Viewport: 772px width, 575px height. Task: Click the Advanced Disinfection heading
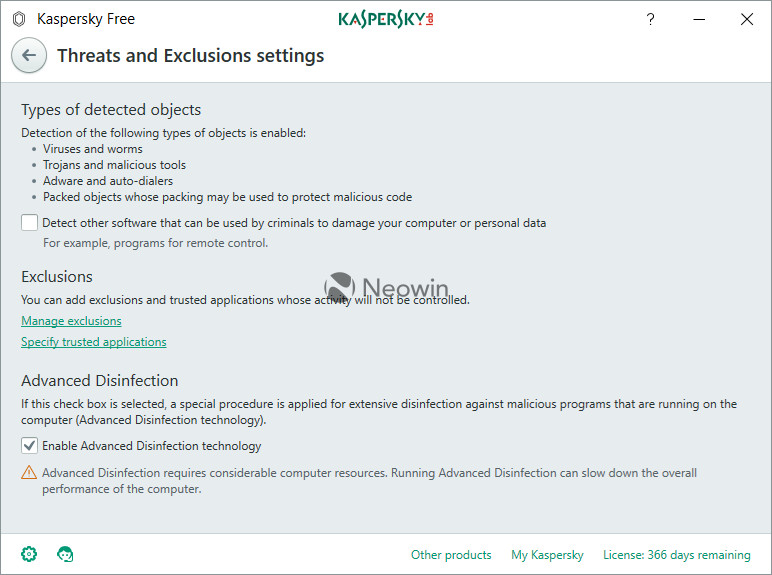[x=100, y=381]
